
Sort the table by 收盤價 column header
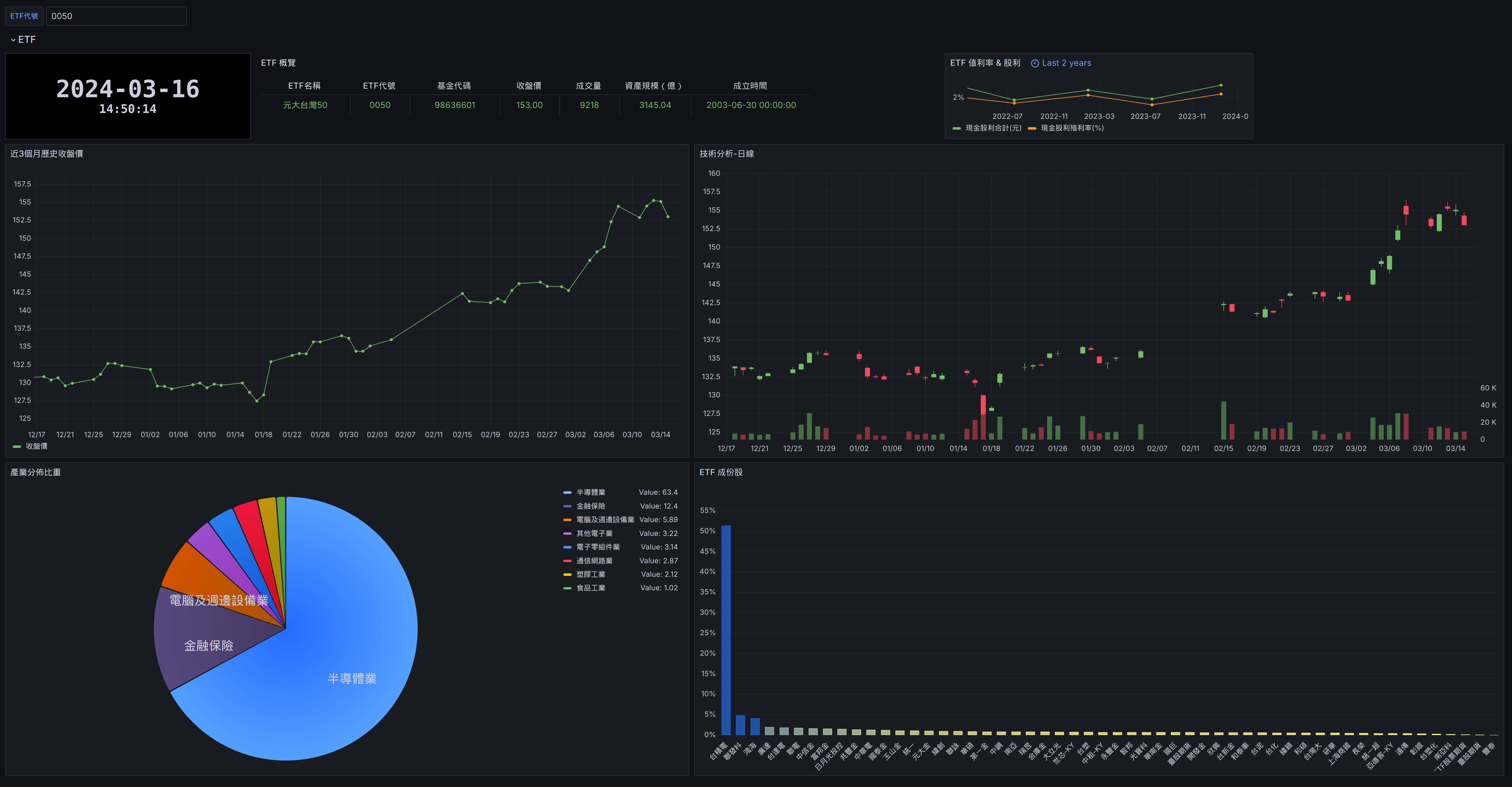[x=528, y=86]
